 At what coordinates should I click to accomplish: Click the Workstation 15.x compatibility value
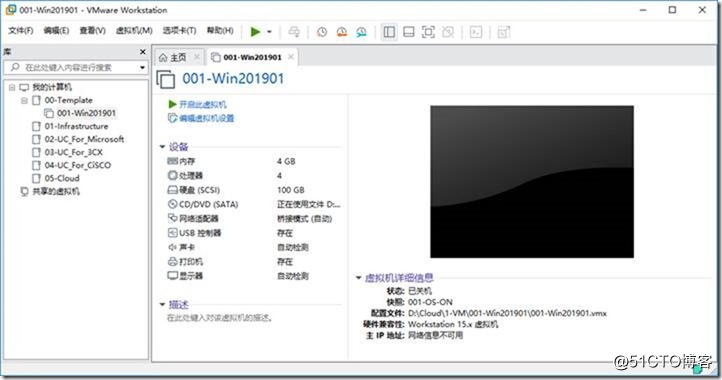click(453, 324)
